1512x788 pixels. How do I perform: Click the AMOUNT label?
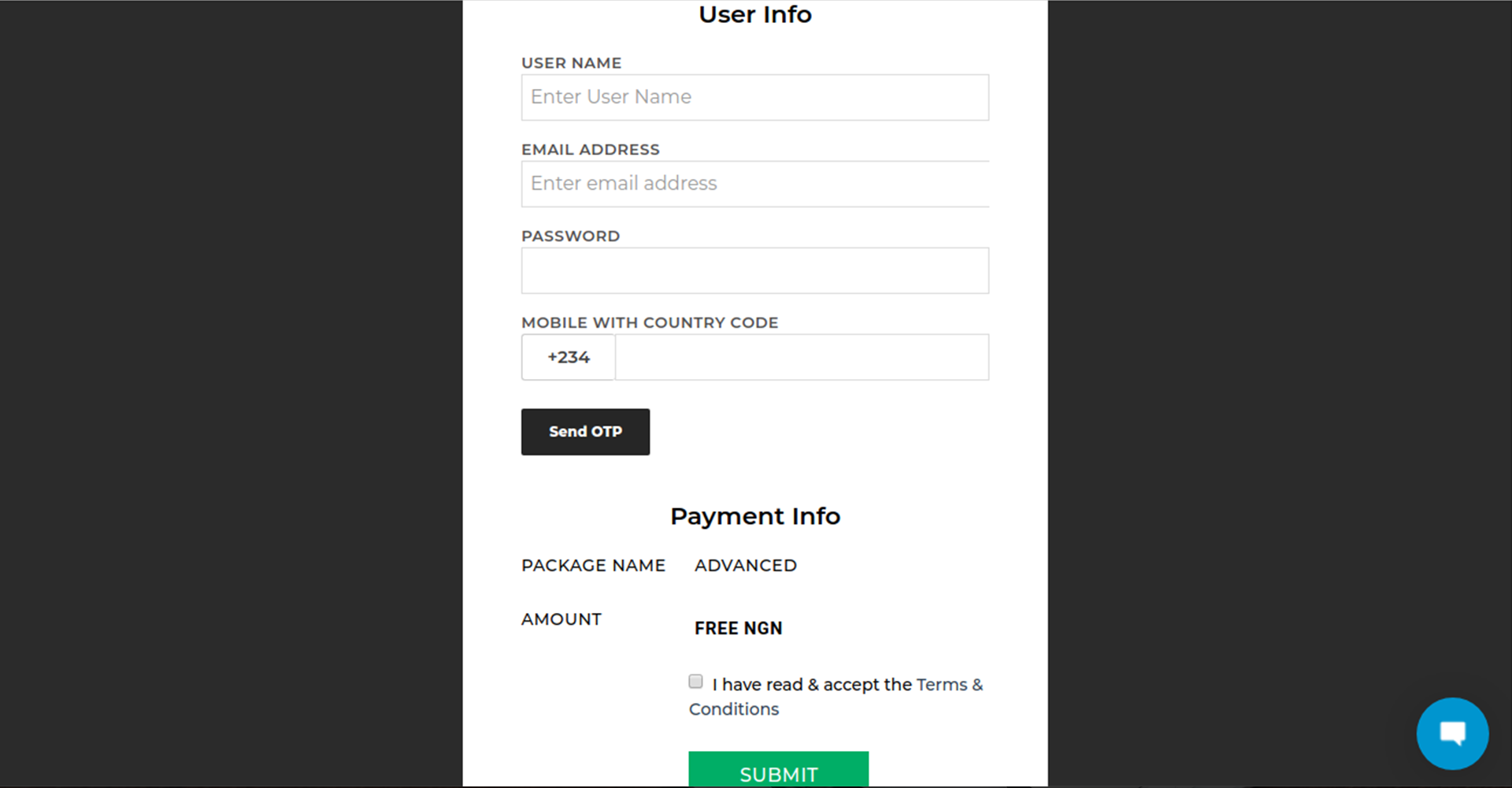(x=561, y=619)
